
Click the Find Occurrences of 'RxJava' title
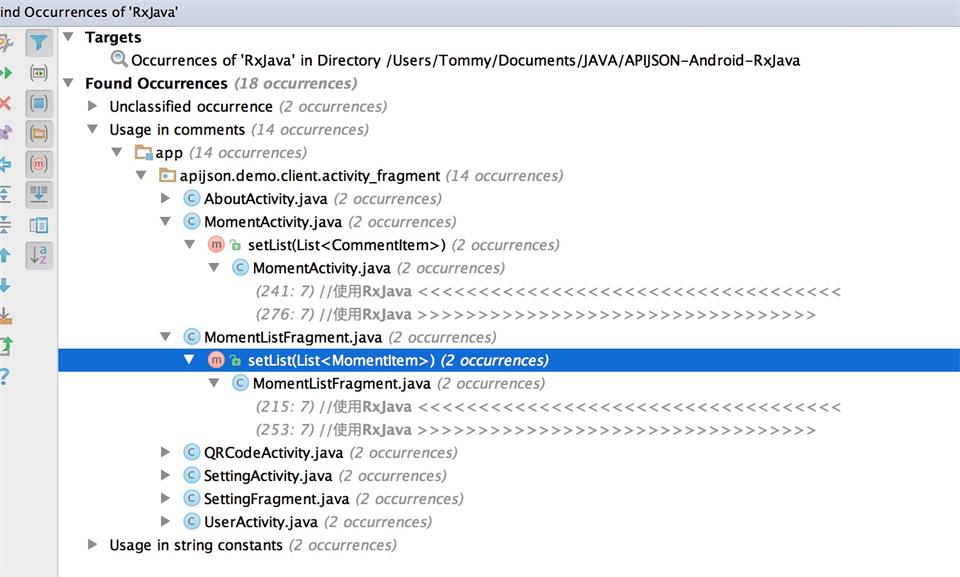point(89,12)
